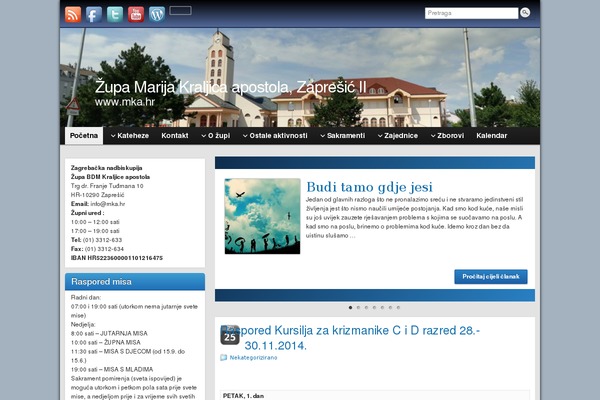Open the Kontakt menu item
The image size is (600, 400).
tap(174, 136)
